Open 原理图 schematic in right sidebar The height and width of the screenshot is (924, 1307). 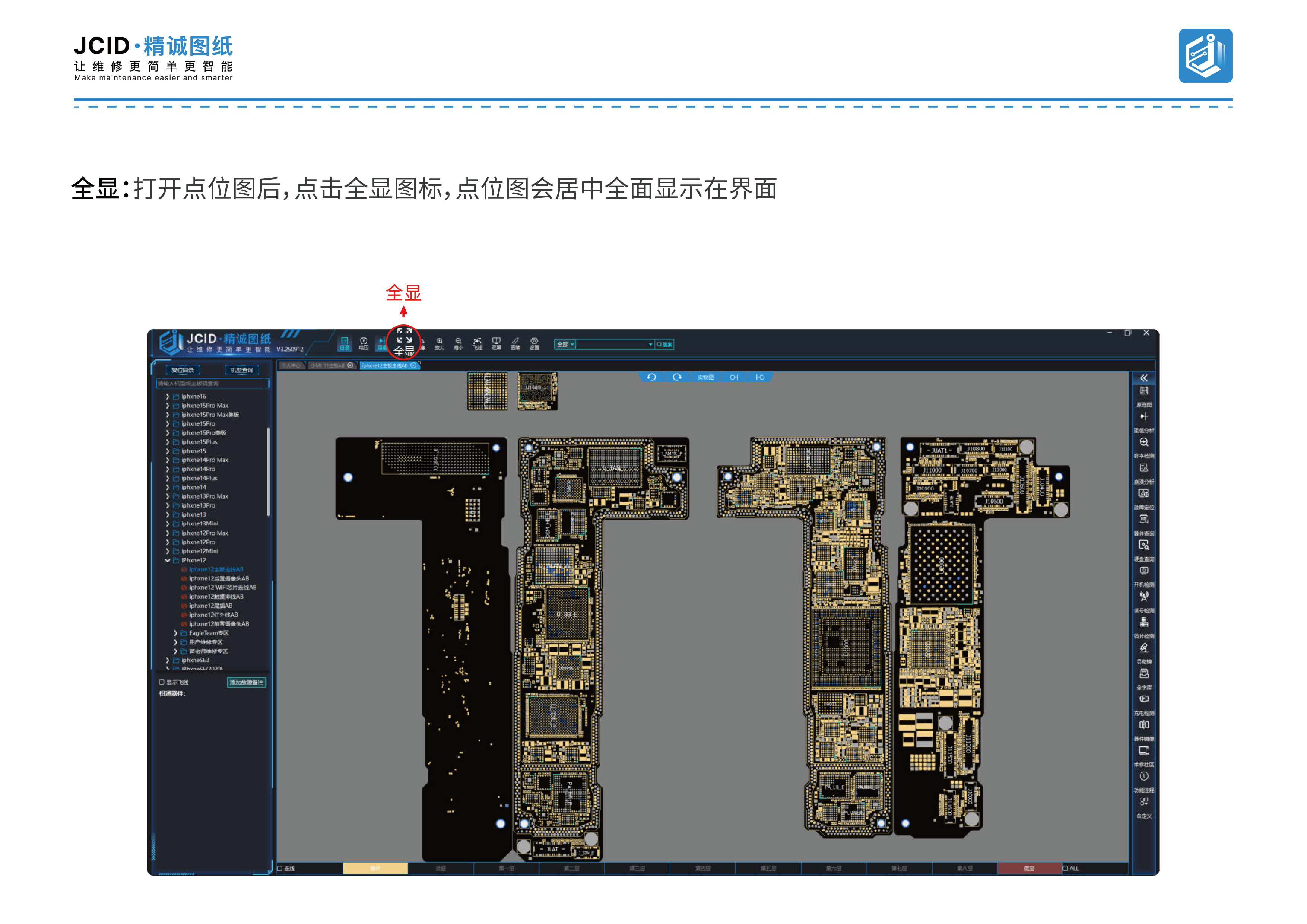pyautogui.click(x=1143, y=397)
